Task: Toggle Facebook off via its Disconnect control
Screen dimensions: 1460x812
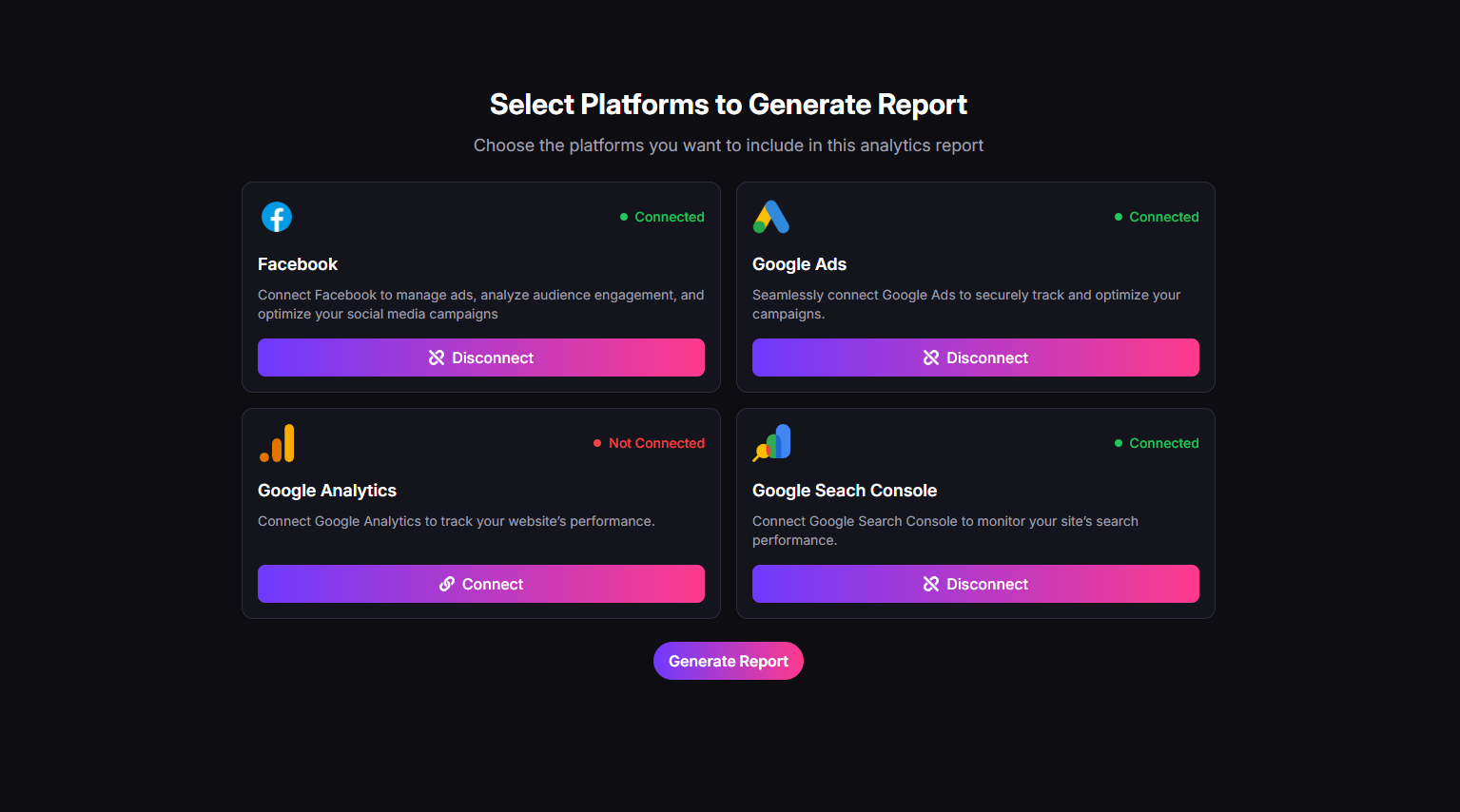Action: (481, 357)
